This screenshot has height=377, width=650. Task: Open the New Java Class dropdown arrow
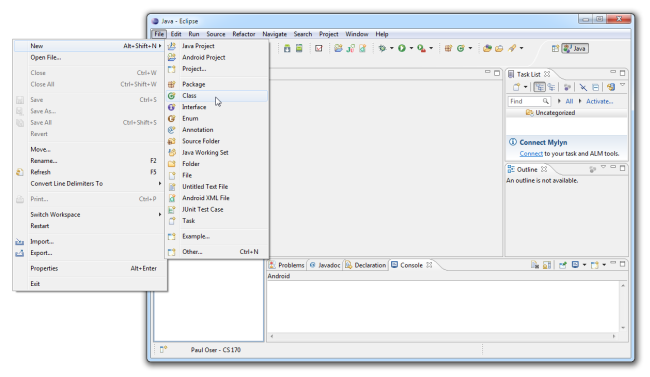[470, 48]
